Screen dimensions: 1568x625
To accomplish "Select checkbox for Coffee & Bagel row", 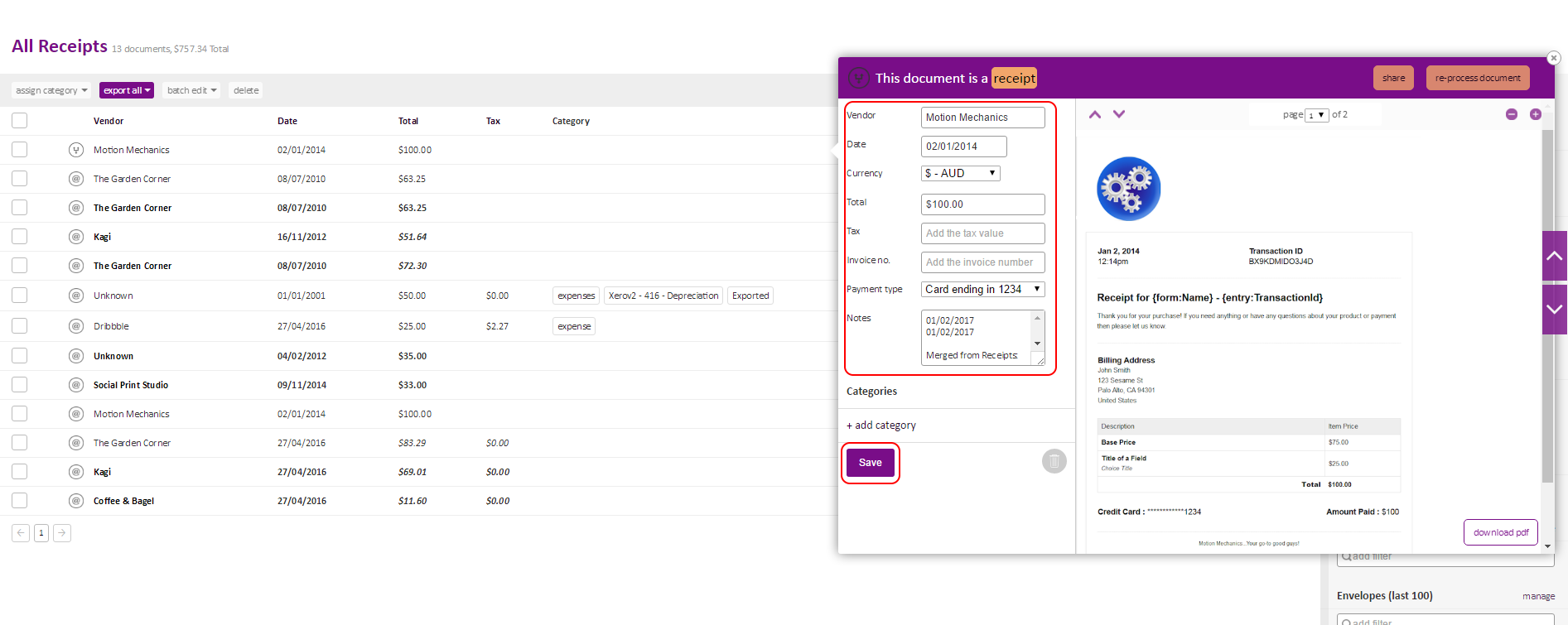I will 20,501.
